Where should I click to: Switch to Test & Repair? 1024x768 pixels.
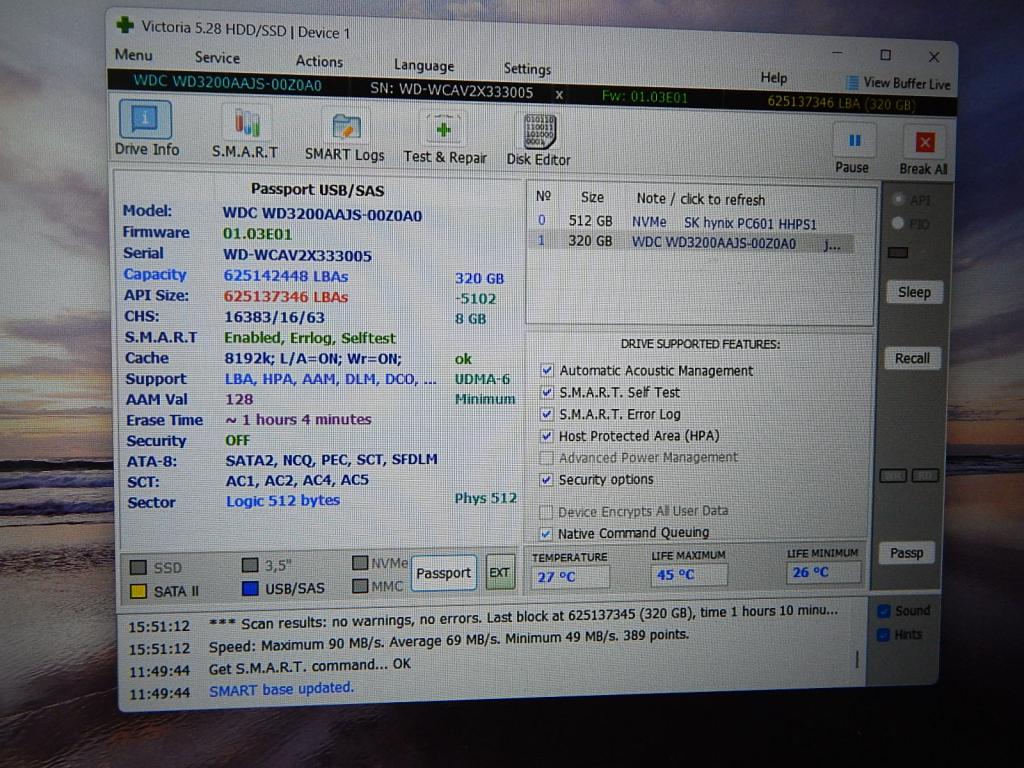pyautogui.click(x=444, y=139)
